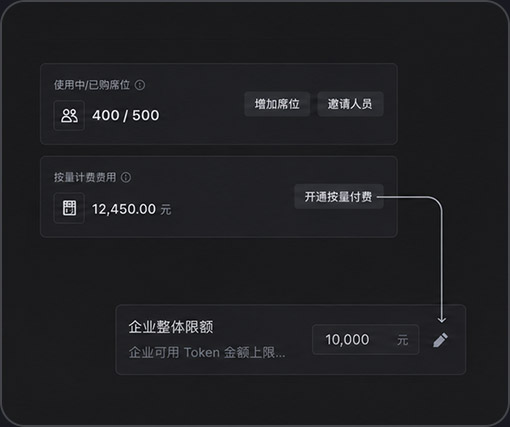Image resolution: width=510 pixels, height=427 pixels.
Task: Click the 企业可用 Token 金额上限 description
Action: 207,353
